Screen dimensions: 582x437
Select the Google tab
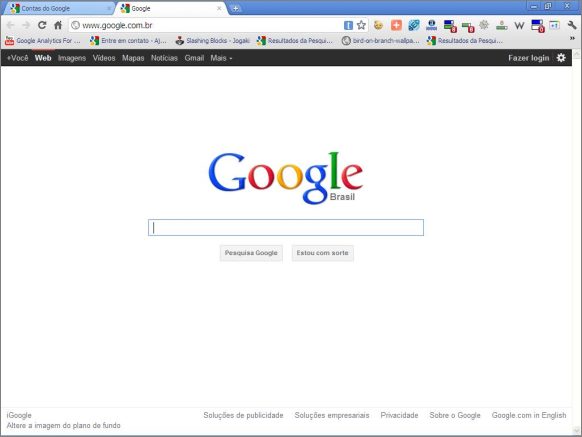coord(171,8)
